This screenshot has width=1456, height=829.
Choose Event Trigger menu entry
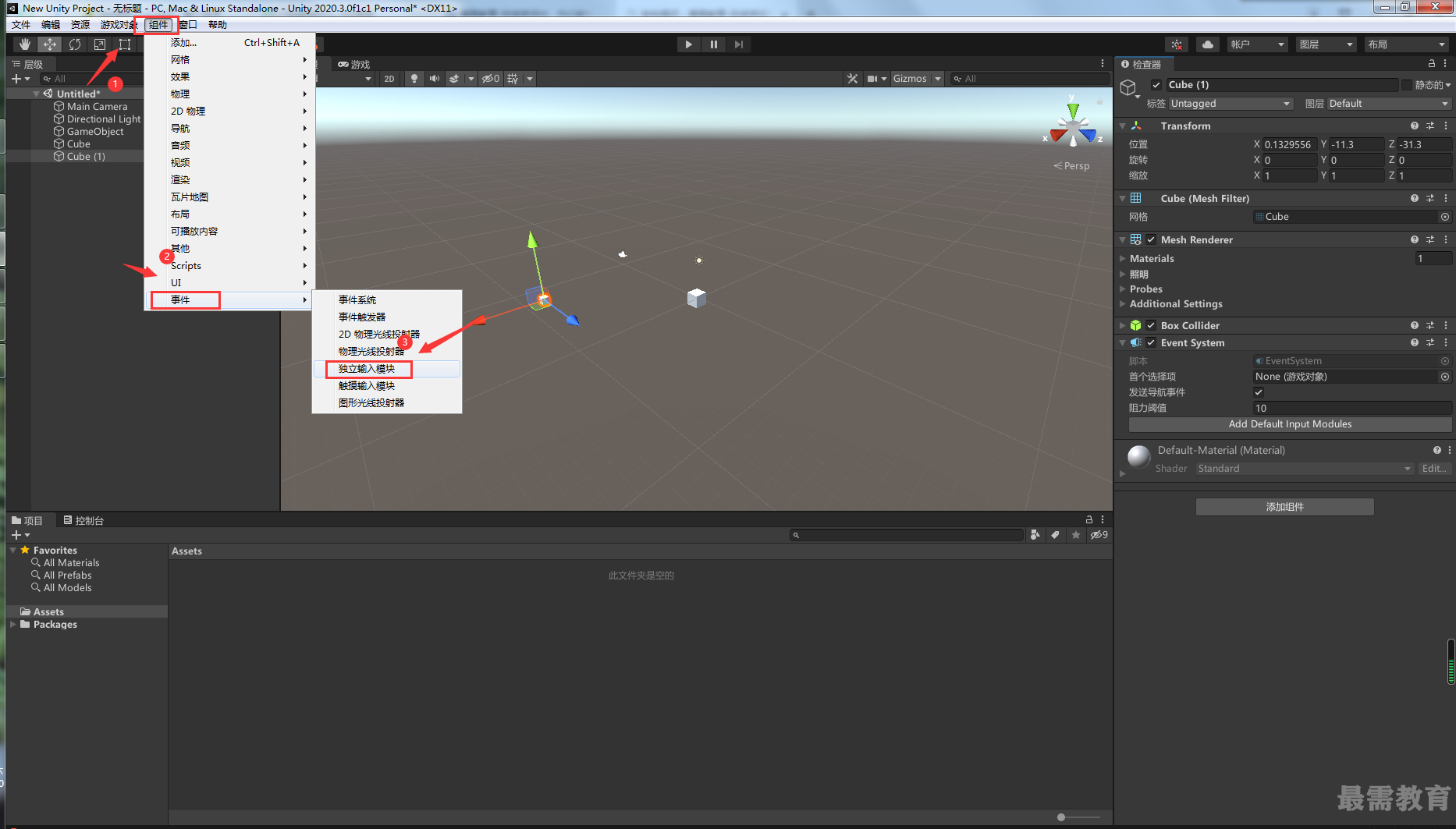(x=387, y=317)
